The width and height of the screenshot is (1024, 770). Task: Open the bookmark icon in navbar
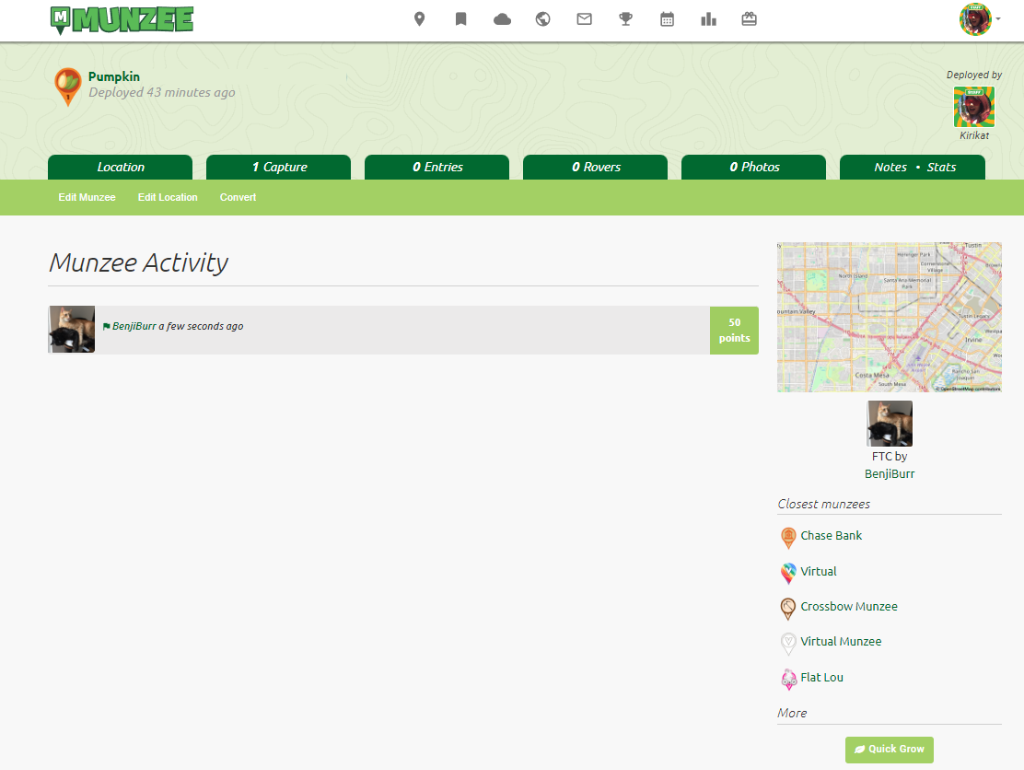click(x=461, y=19)
